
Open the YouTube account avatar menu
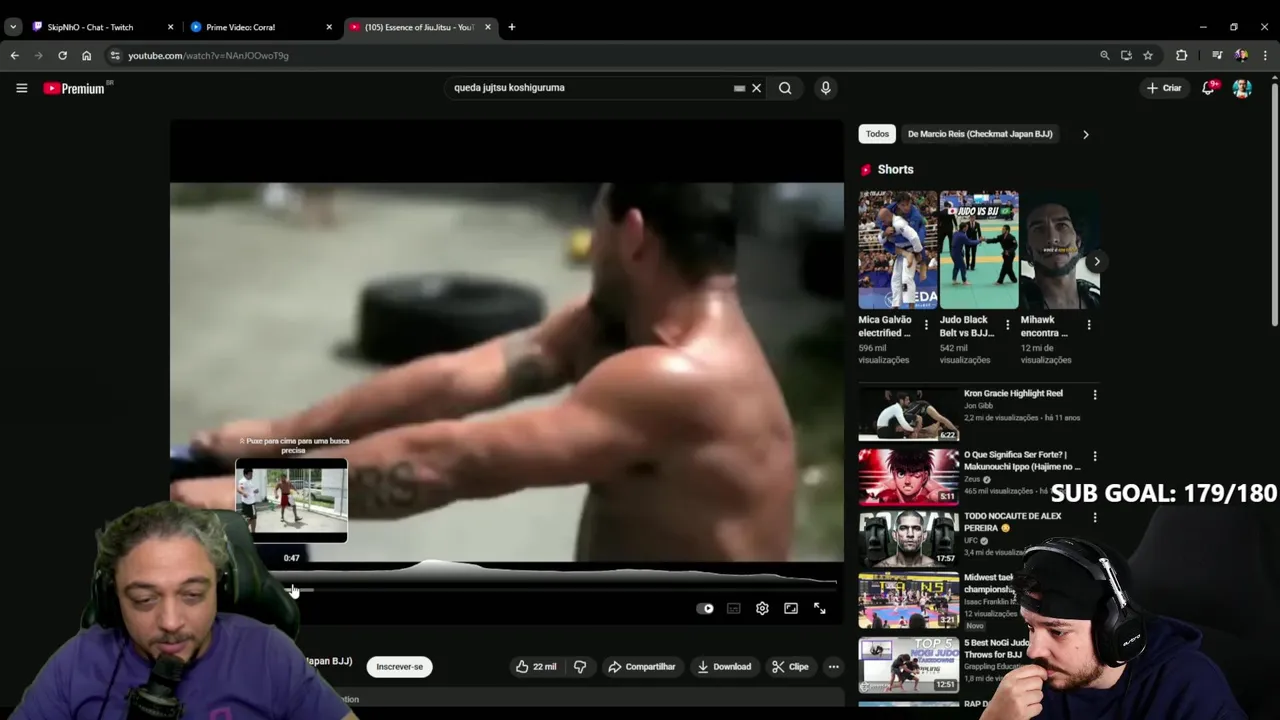[1242, 88]
